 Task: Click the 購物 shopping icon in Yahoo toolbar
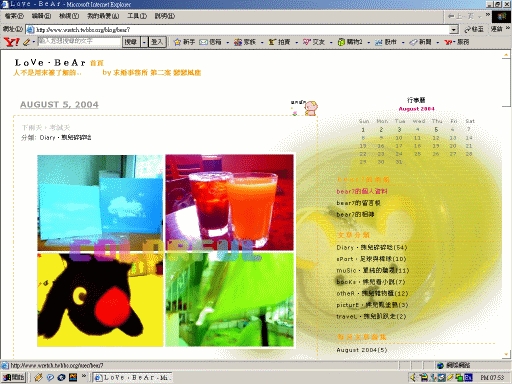[x=341, y=42]
